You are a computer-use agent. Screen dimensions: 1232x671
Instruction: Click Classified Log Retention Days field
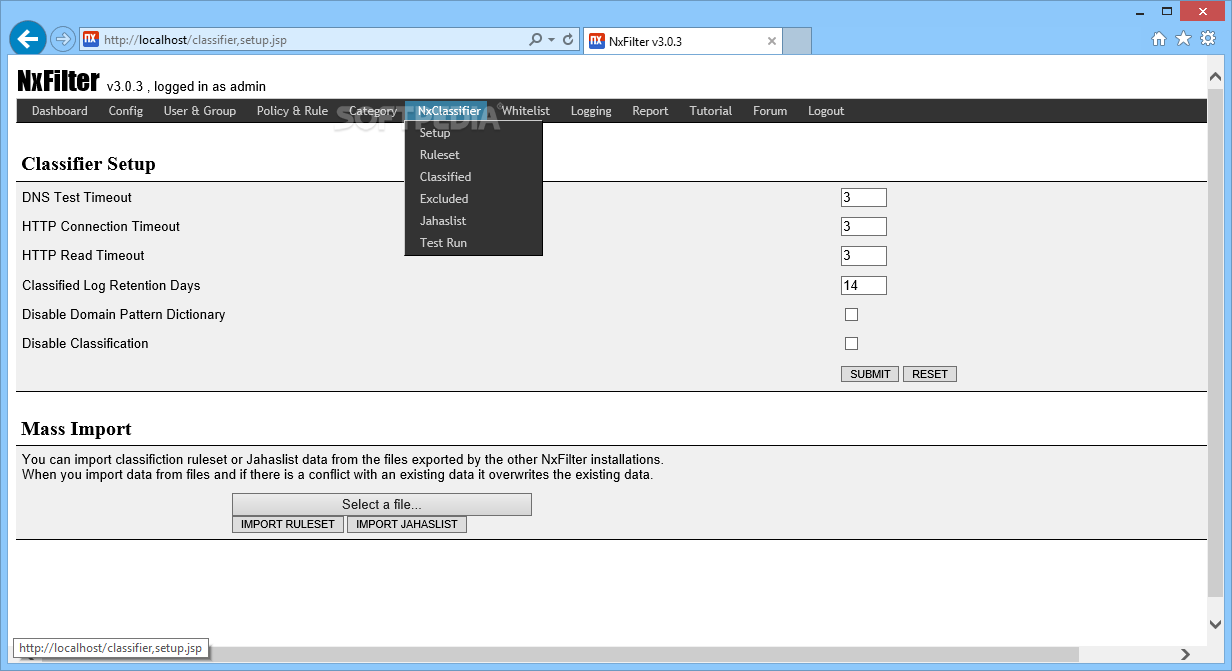tap(864, 286)
